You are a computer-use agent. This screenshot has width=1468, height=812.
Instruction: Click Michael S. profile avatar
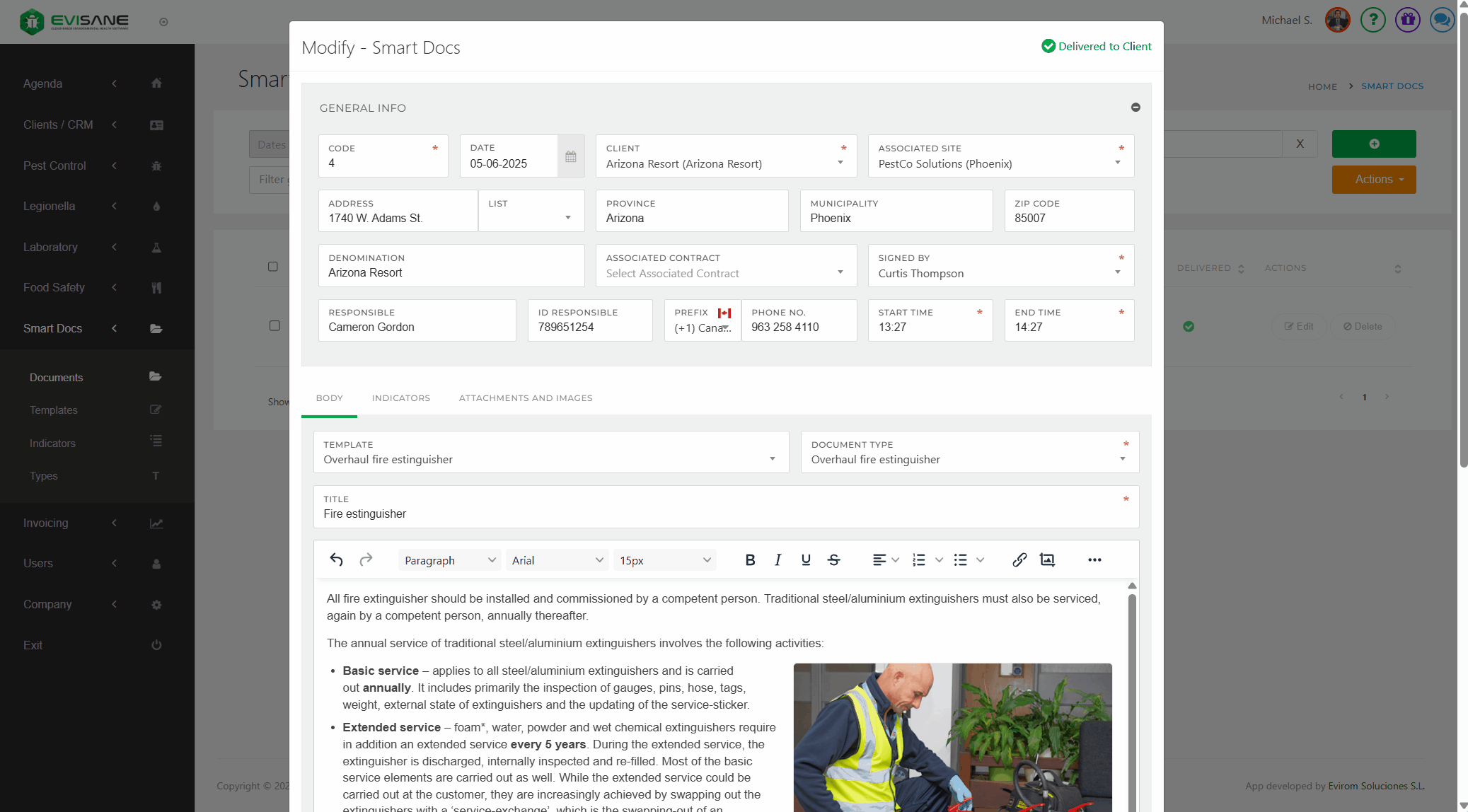point(1338,20)
